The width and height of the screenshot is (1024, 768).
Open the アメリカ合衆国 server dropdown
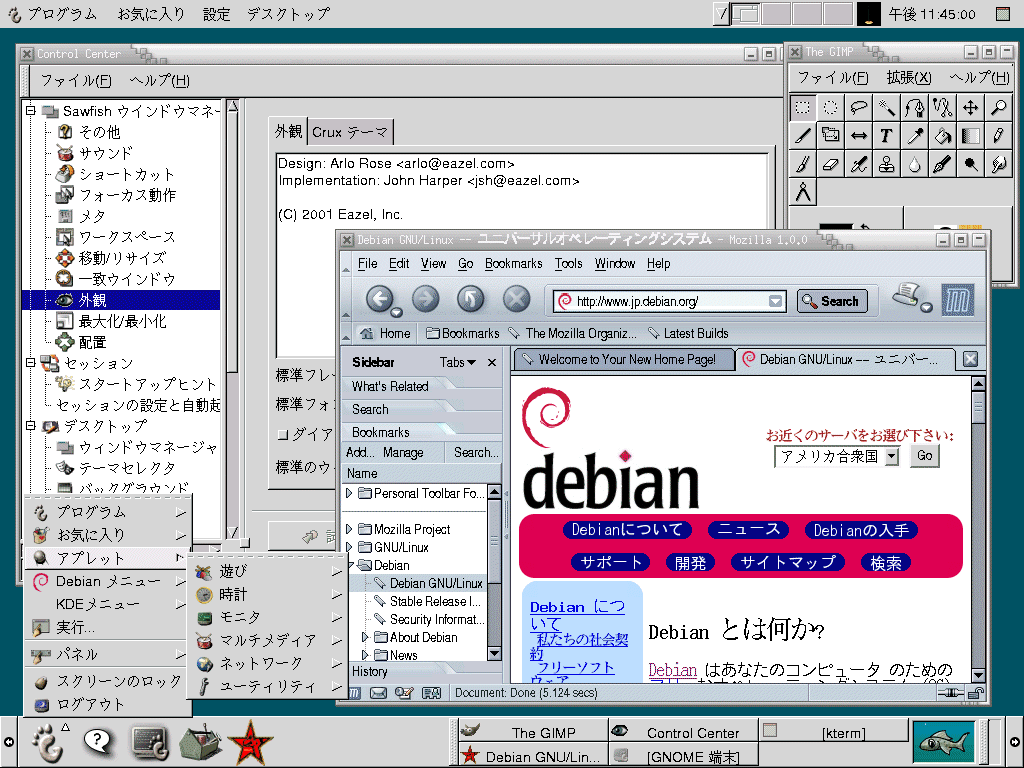tap(892, 456)
